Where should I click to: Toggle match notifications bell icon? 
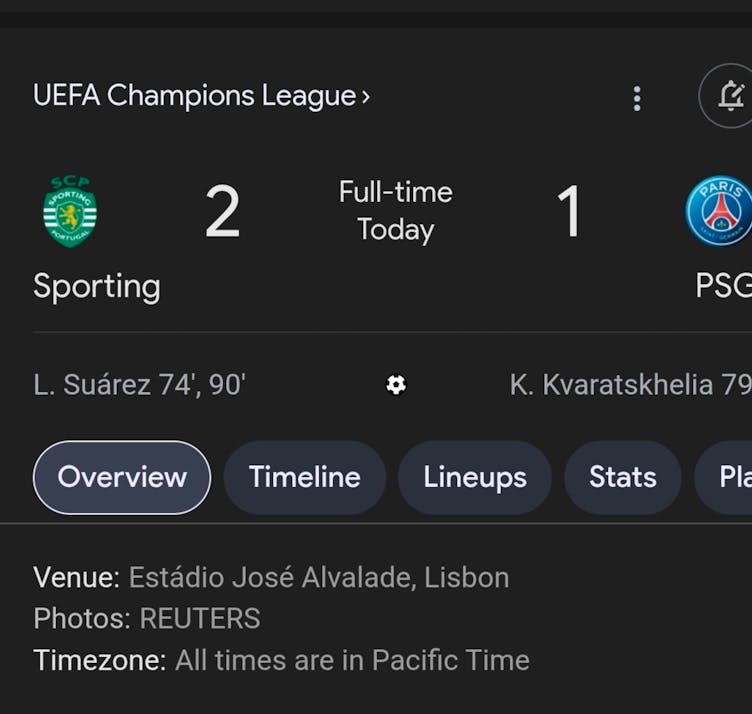pyautogui.click(x=730, y=96)
